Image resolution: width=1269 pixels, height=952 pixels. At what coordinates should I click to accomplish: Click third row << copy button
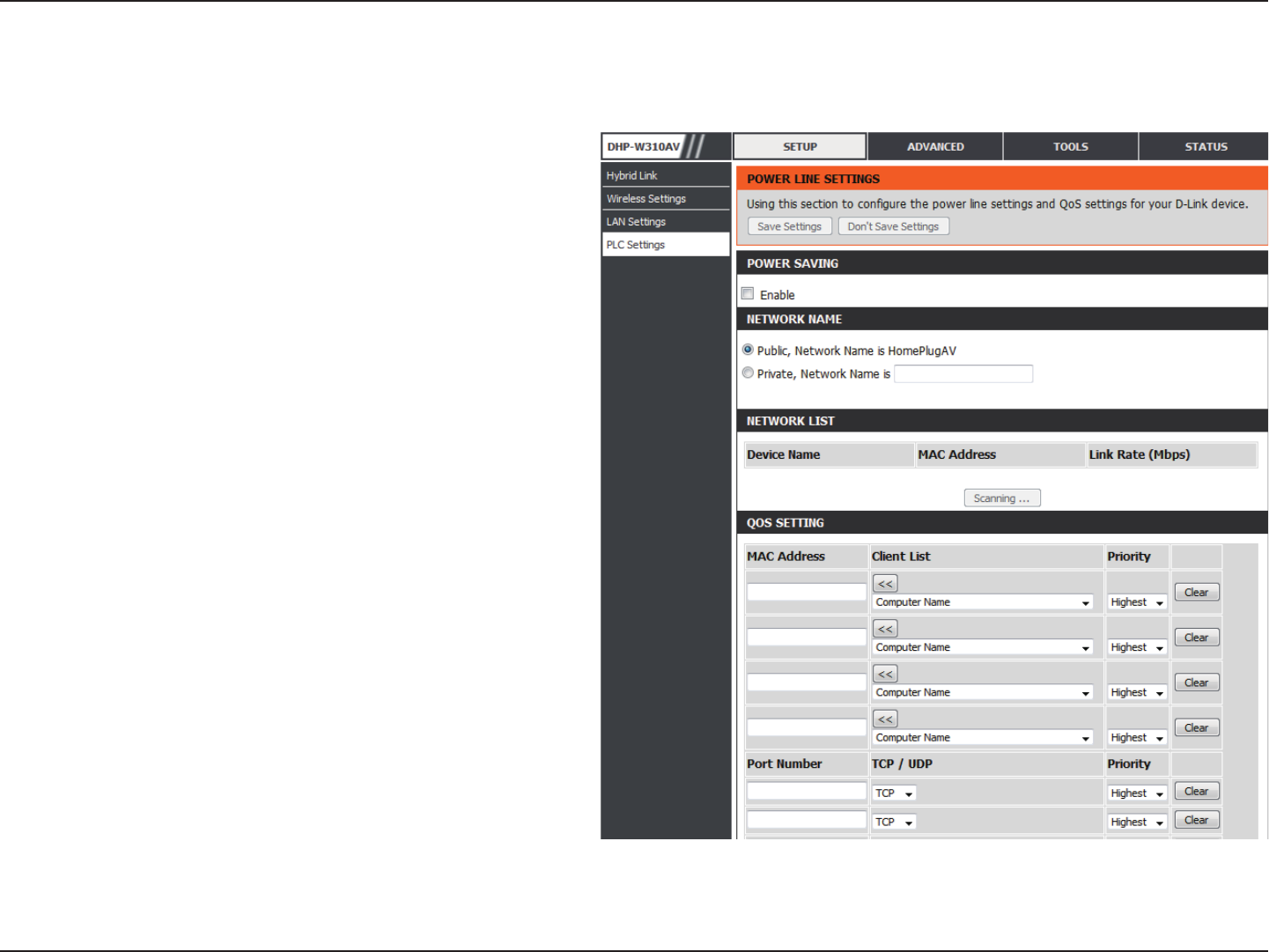click(885, 674)
